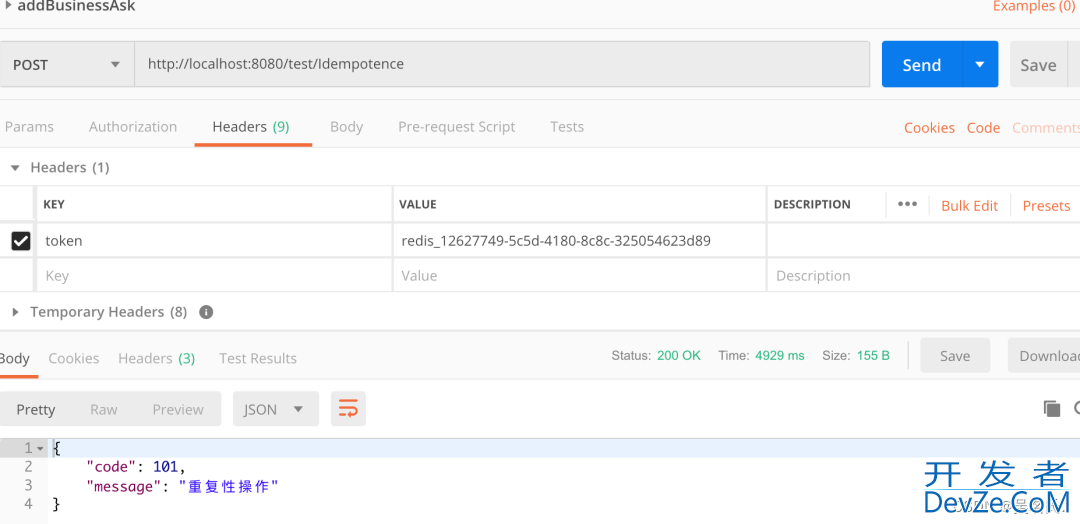Click the 155 B size value

(x=873, y=355)
